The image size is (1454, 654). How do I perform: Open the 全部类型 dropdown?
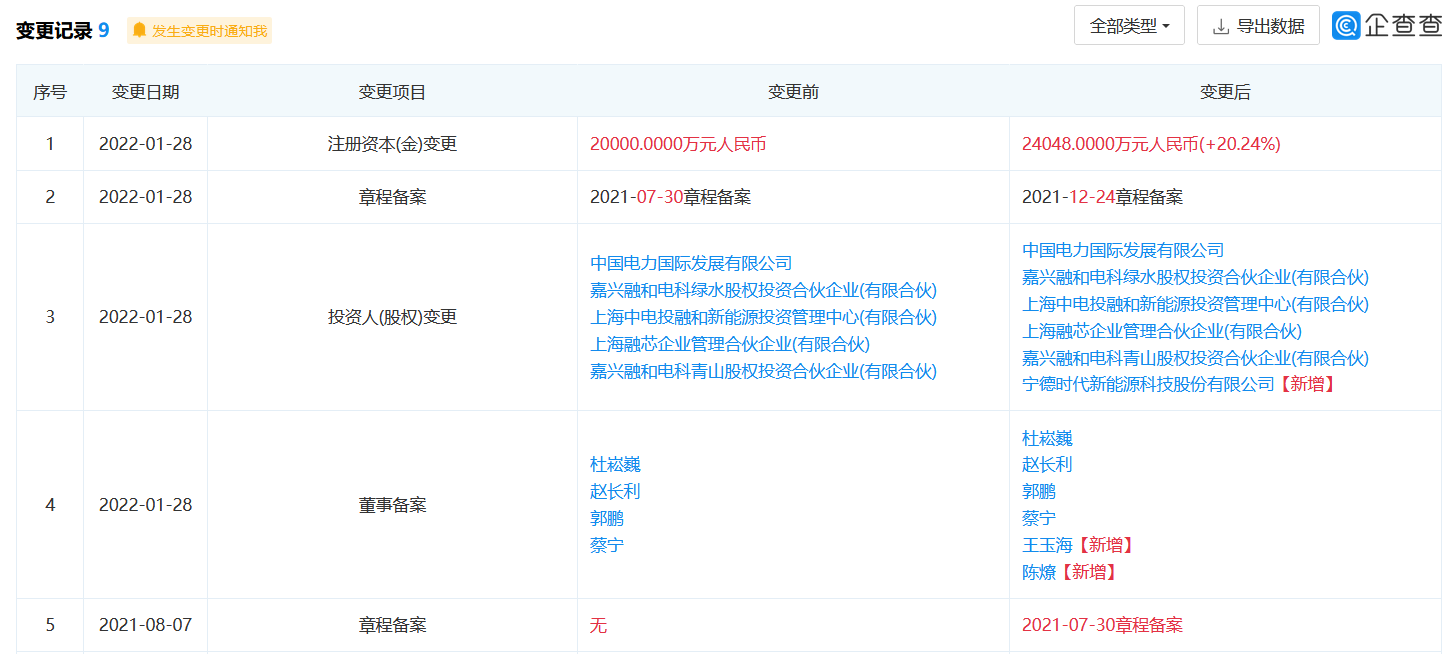click(1129, 26)
